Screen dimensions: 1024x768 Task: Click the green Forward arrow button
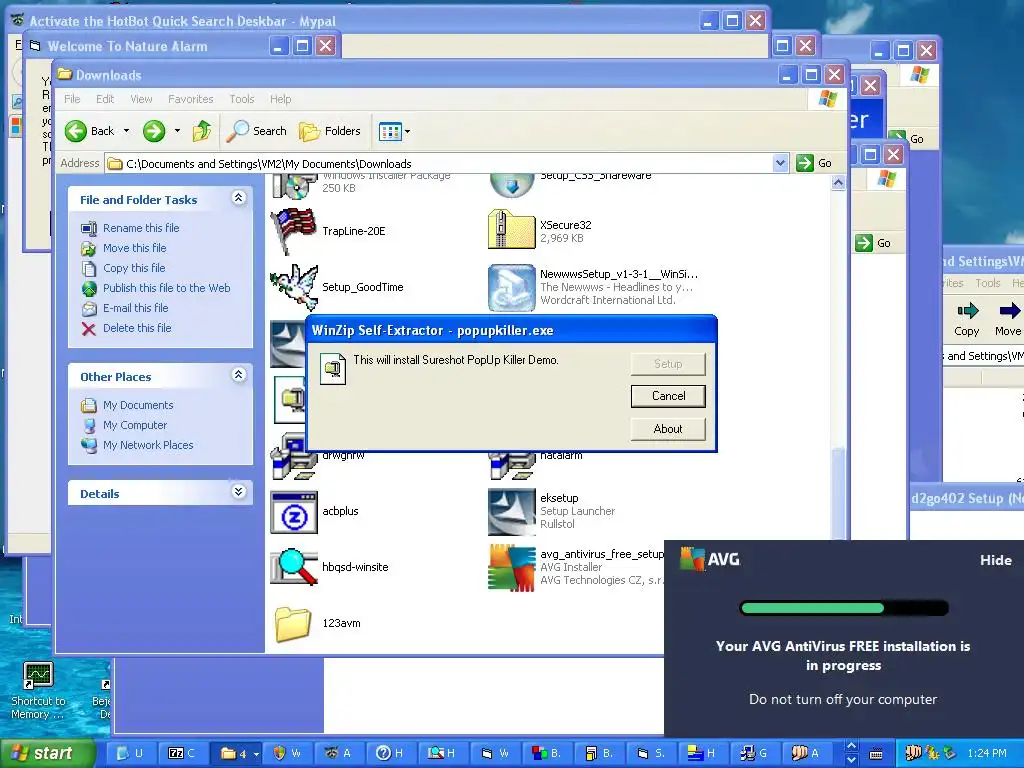[x=154, y=131]
